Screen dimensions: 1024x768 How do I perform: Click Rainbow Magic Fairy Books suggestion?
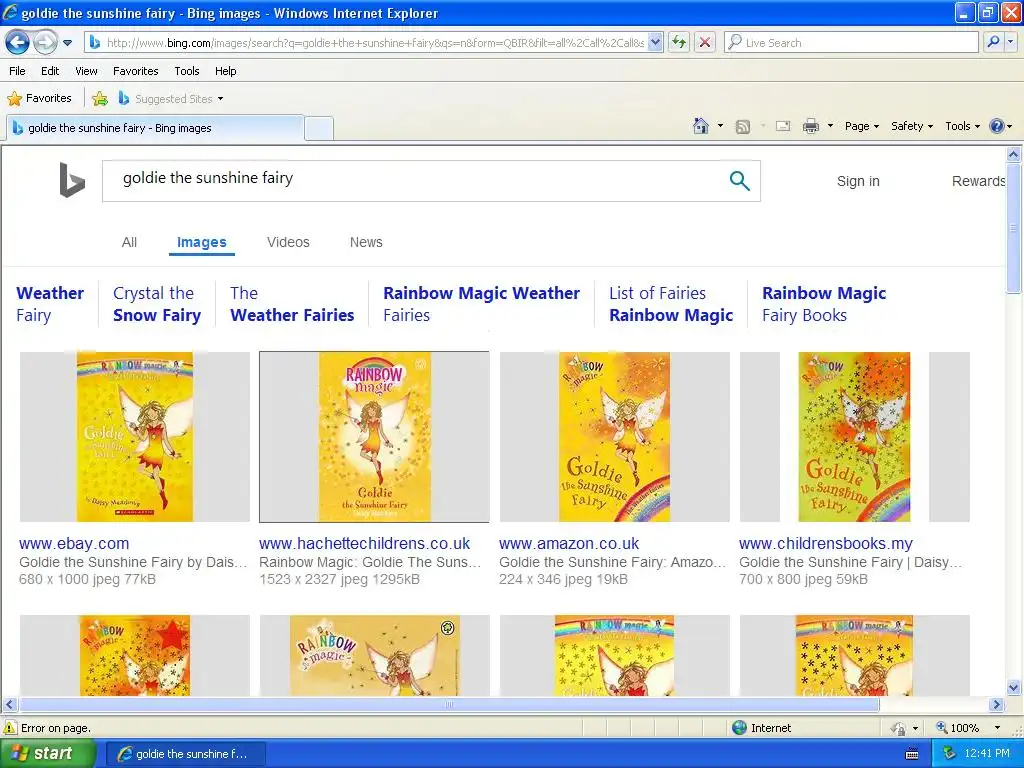[x=824, y=304]
